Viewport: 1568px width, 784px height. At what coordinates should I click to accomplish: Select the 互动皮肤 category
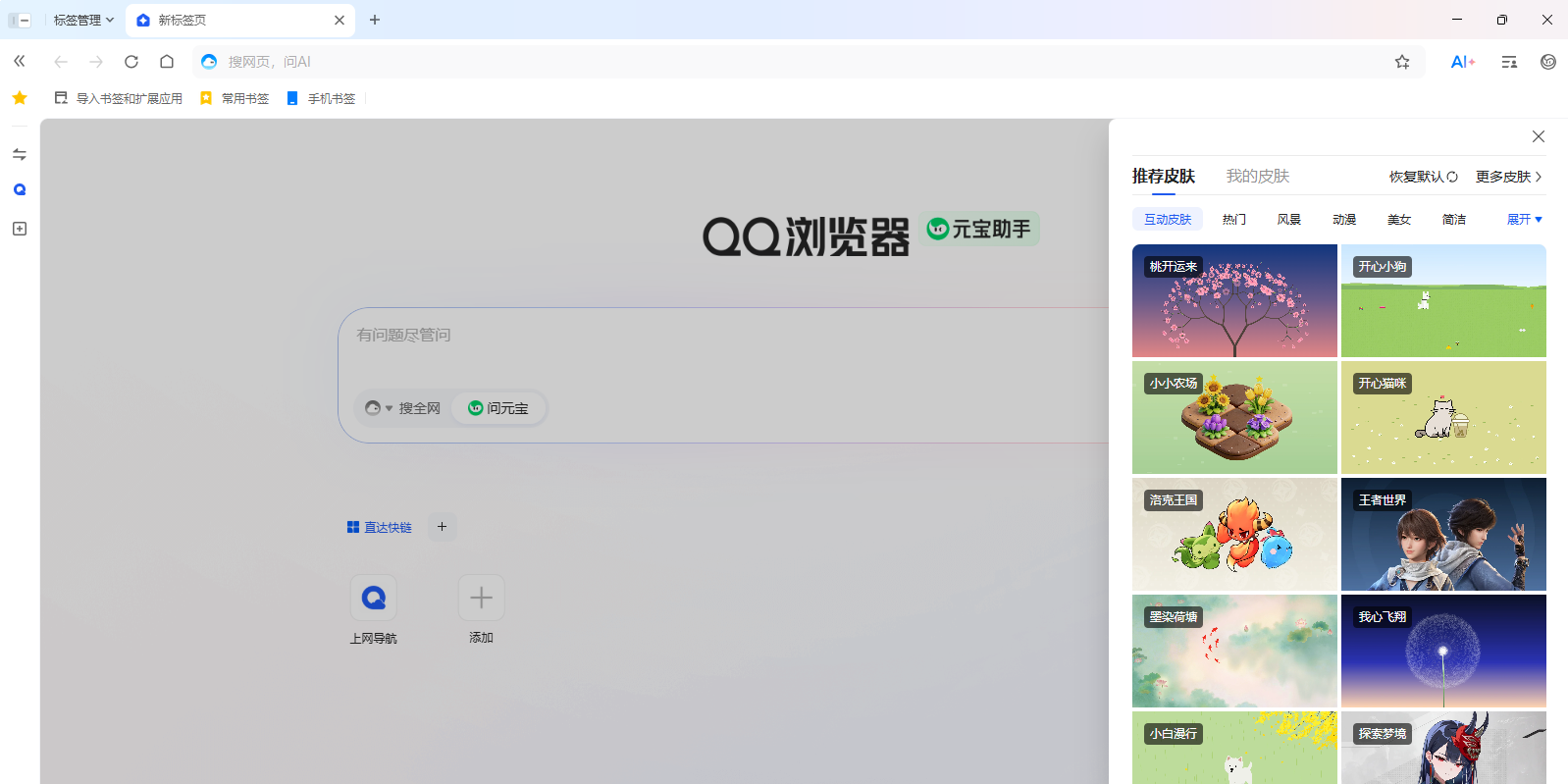1168,220
